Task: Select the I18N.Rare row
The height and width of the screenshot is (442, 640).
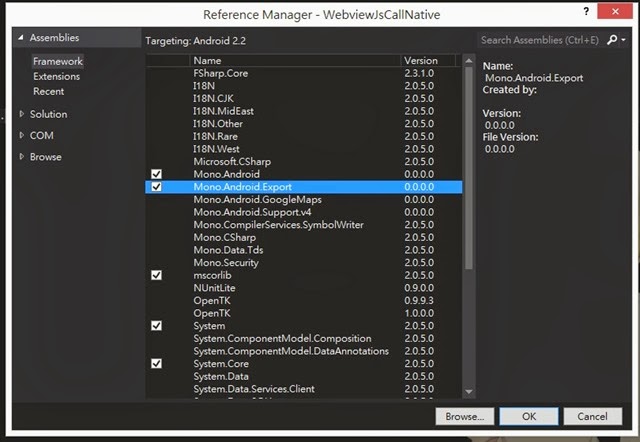Action: tap(304, 137)
